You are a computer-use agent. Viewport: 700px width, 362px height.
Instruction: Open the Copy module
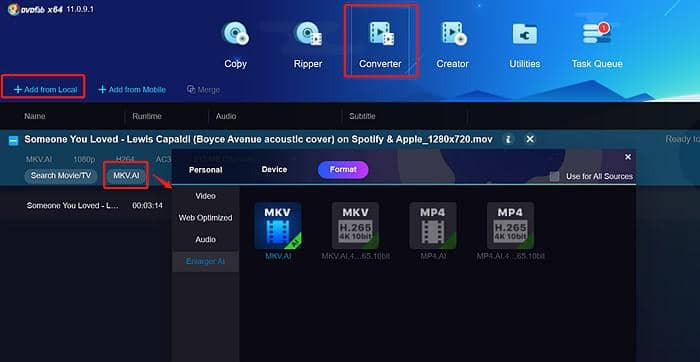(x=235, y=46)
